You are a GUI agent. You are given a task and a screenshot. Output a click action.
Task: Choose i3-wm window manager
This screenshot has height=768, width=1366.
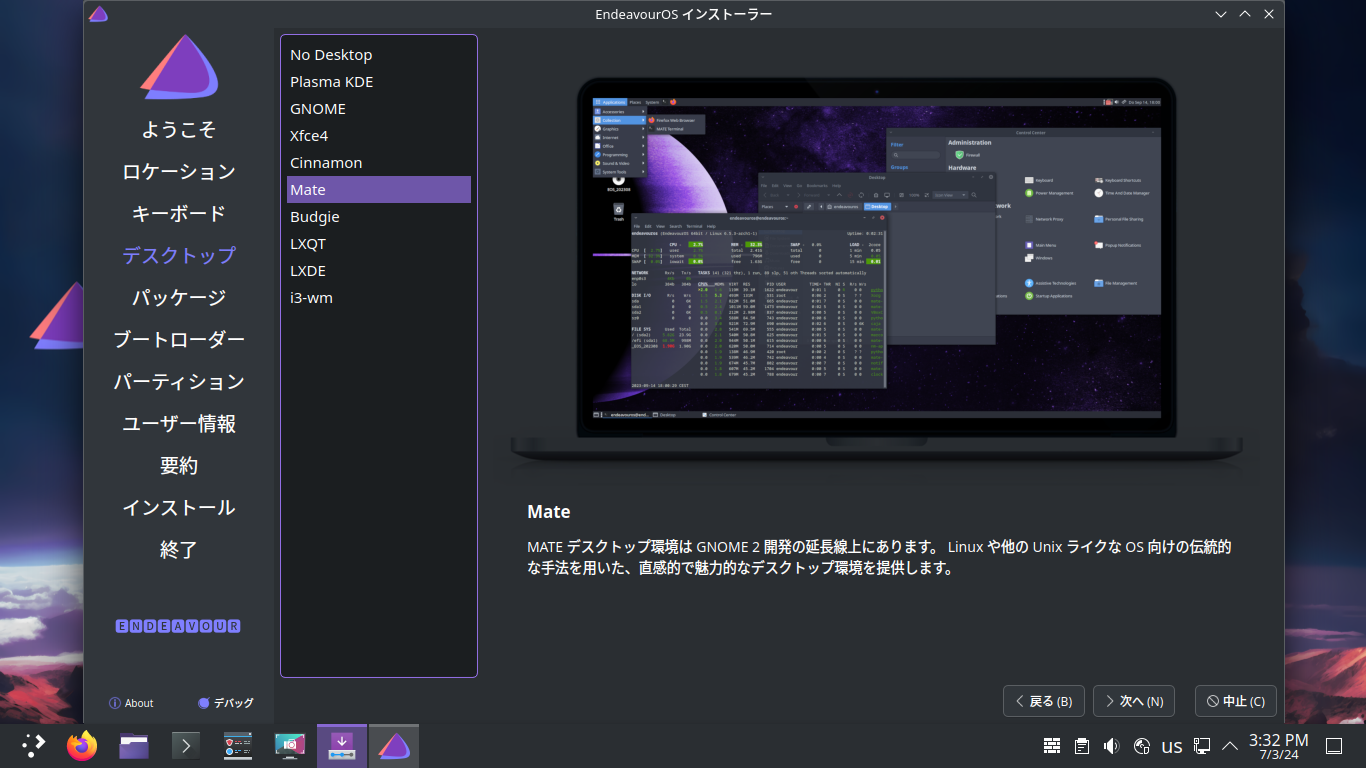pos(379,298)
